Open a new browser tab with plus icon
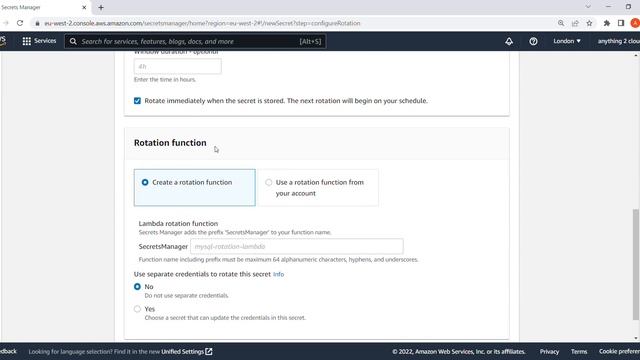This screenshot has width=640, height=360. coord(101,7)
